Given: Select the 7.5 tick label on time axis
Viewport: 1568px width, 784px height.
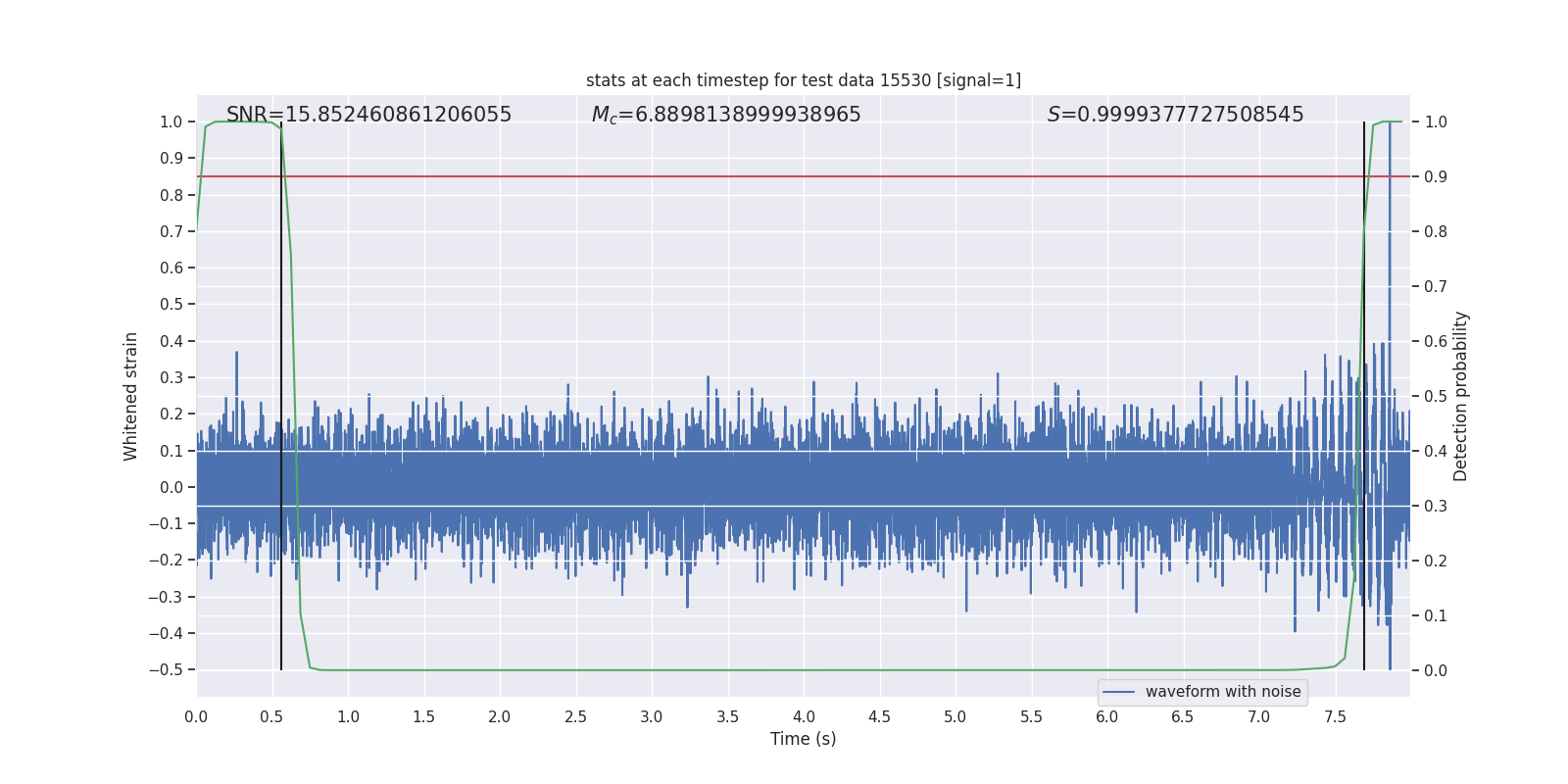Looking at the screenshot, I should click(x=1335, y=716).
